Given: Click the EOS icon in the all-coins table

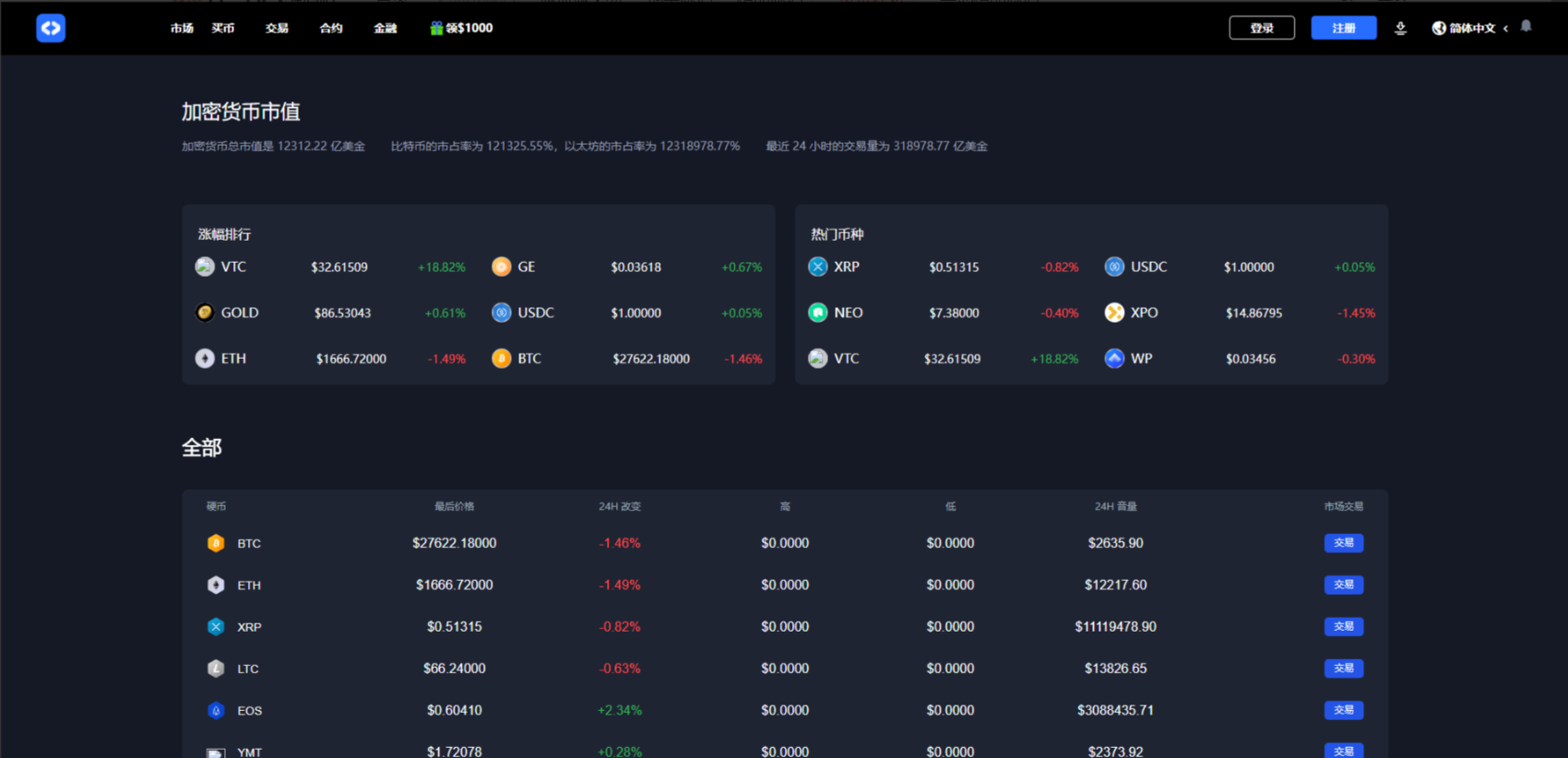Looking at the screenshot, I should pos(216,710).
